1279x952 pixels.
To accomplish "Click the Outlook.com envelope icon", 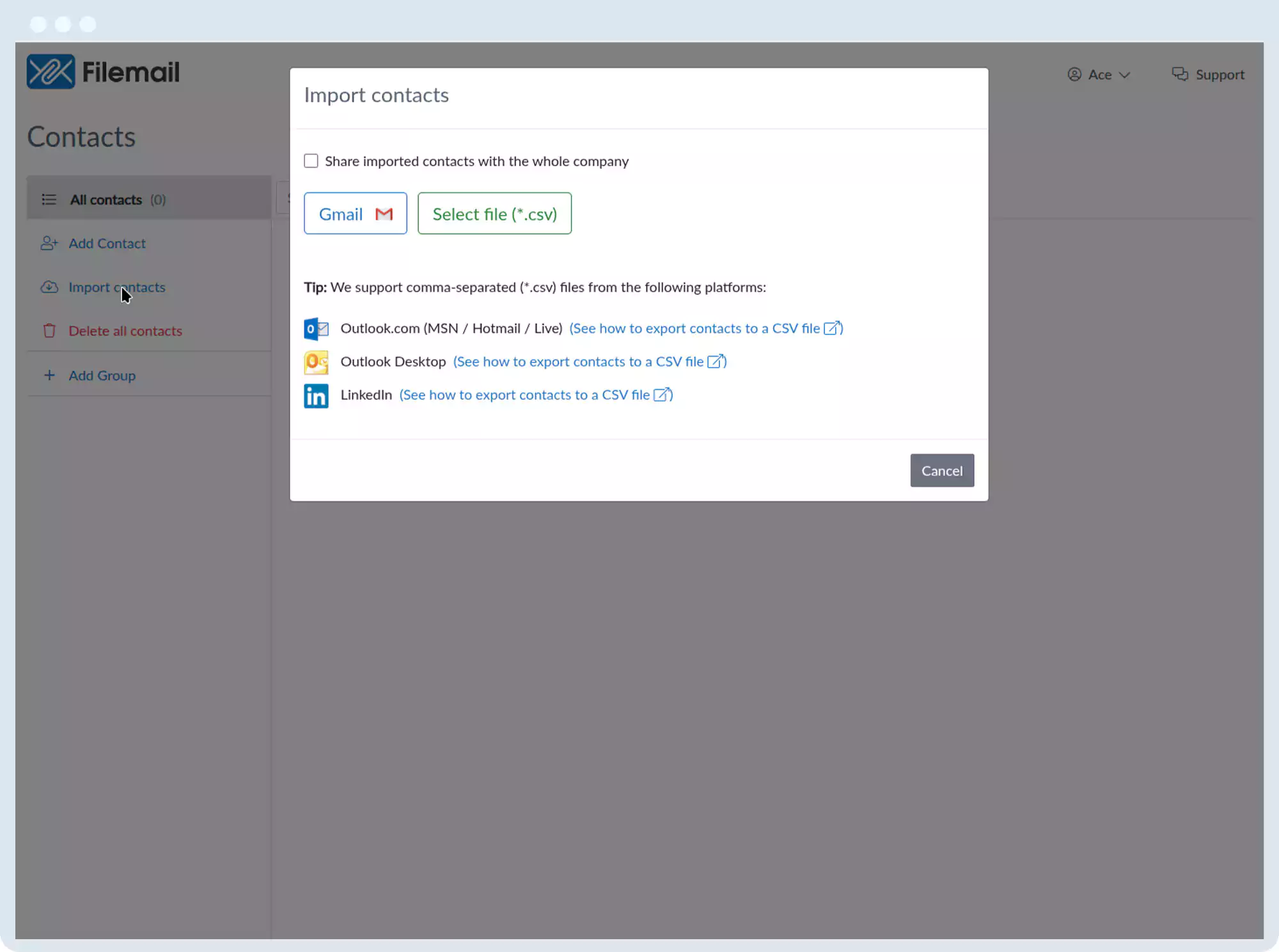I will coord(316,329).
